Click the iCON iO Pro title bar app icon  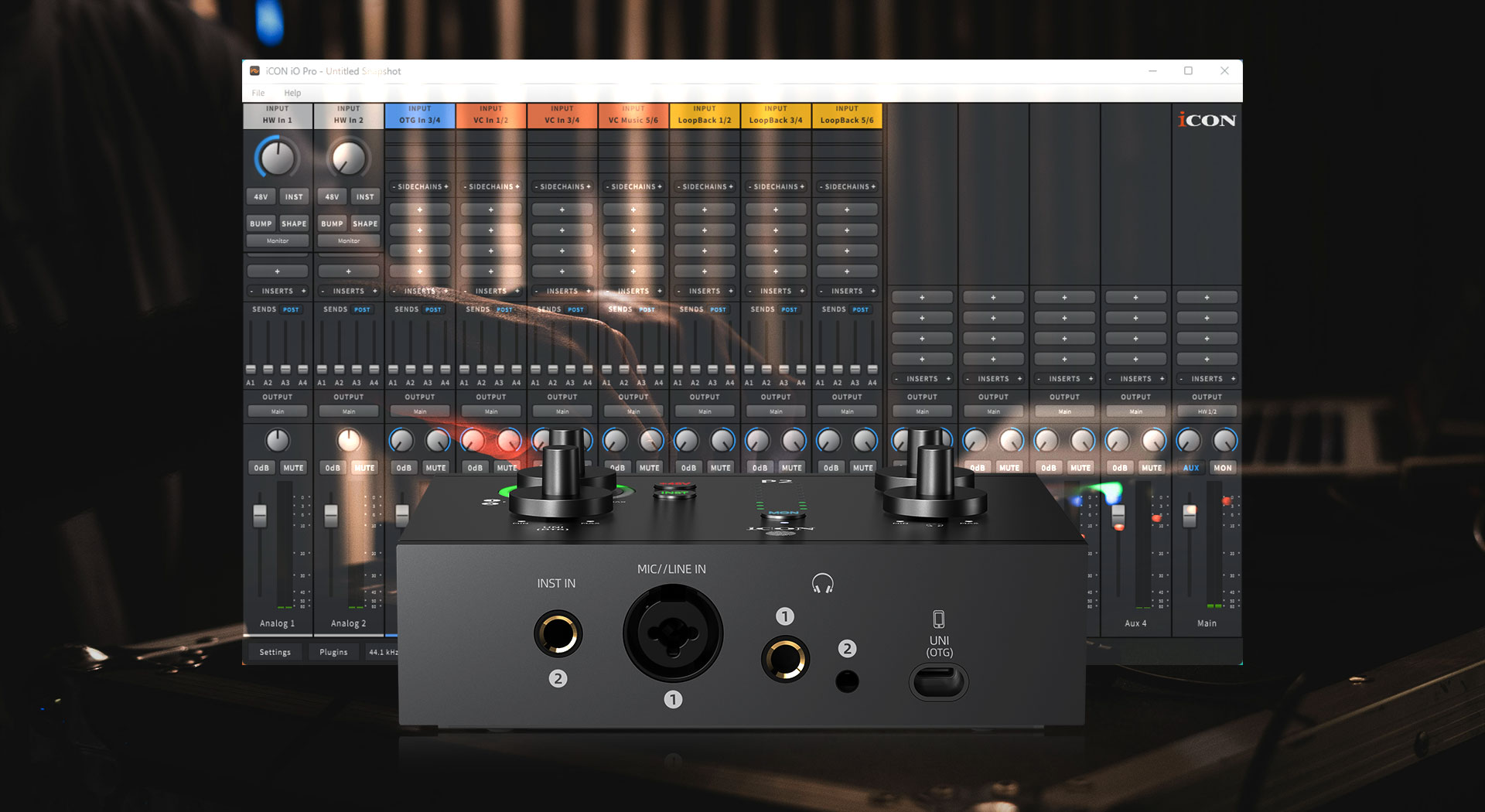(x=254, y=70)
